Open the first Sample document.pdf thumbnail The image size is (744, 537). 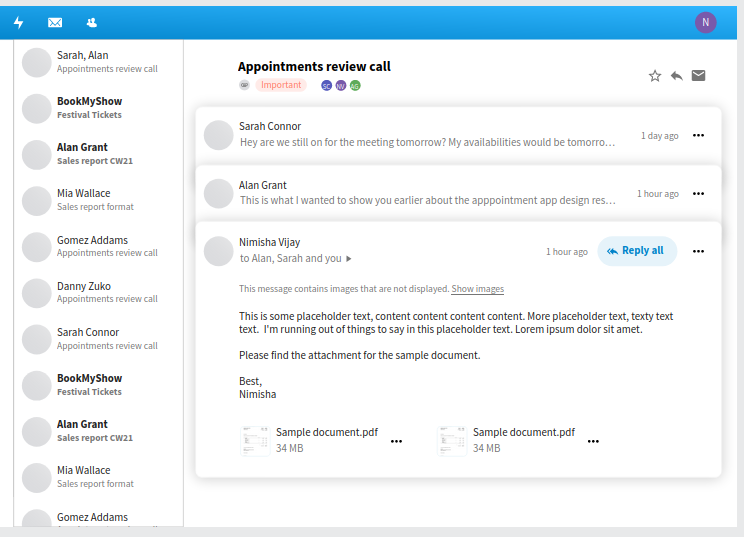(255, 441)
